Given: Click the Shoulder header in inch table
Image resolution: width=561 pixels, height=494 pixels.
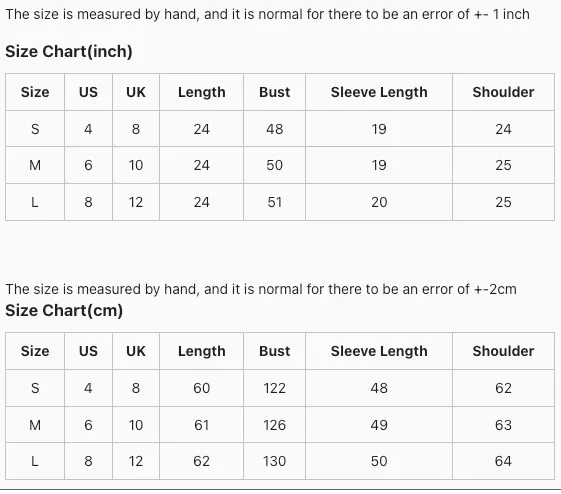Looking at the screenshot, I should coord(503,92).
